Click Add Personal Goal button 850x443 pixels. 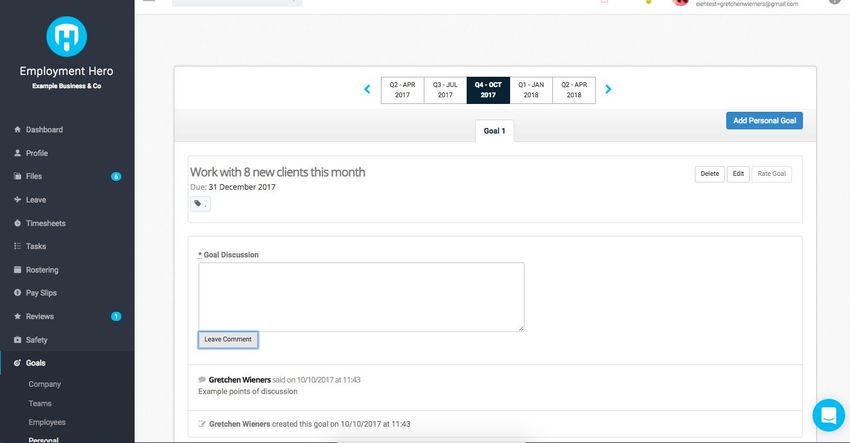(x=764, y=120)
